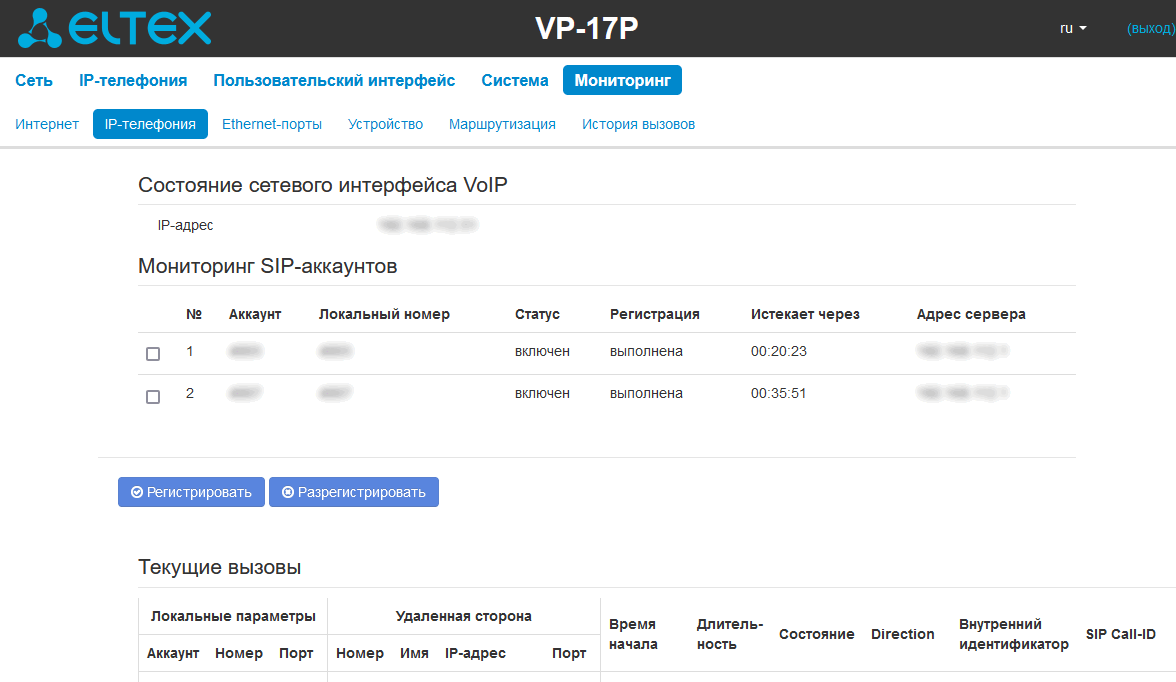
Task: Open the Маршрутизация tab
Action: coord(502,124)
